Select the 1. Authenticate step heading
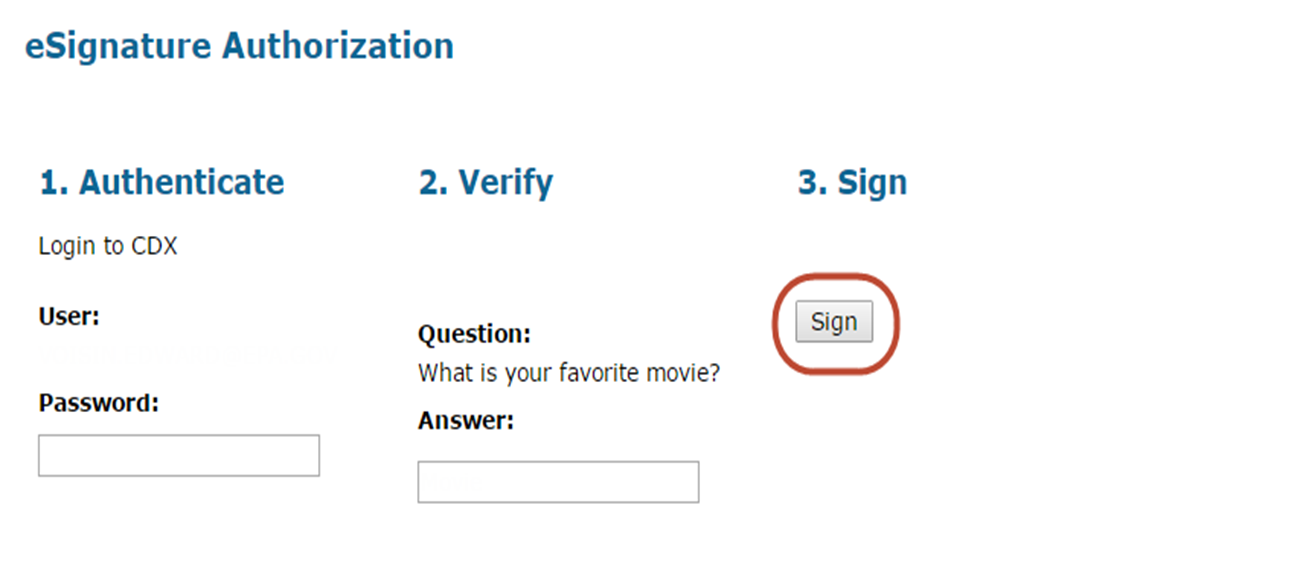 pos(162,183)
